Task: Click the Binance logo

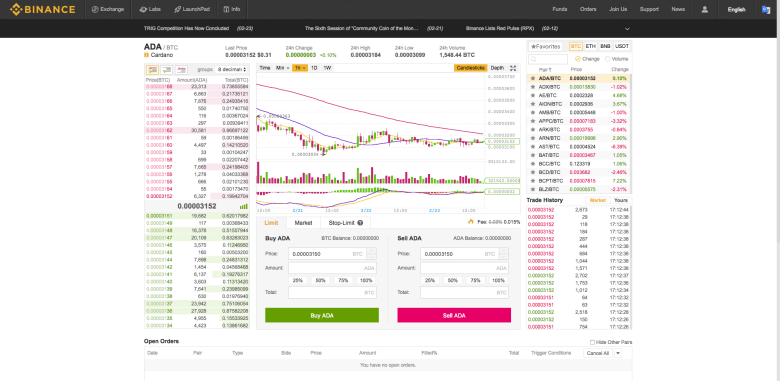Action: point(43,9)
